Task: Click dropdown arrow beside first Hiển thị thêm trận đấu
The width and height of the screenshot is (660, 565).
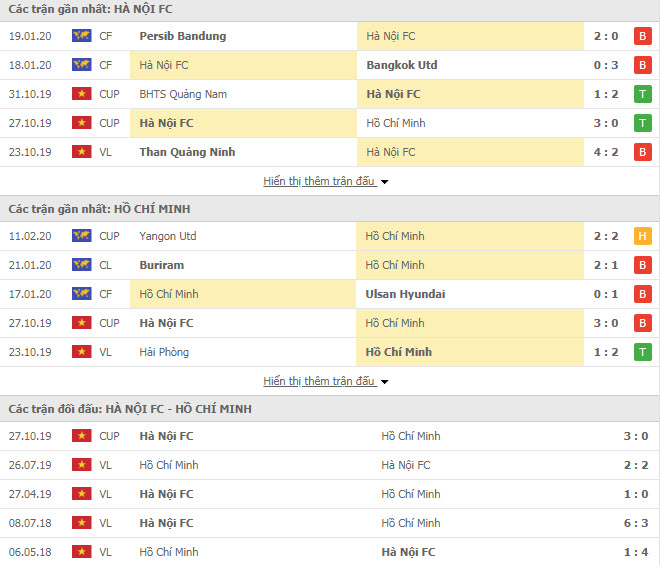Action: [384, 182]
